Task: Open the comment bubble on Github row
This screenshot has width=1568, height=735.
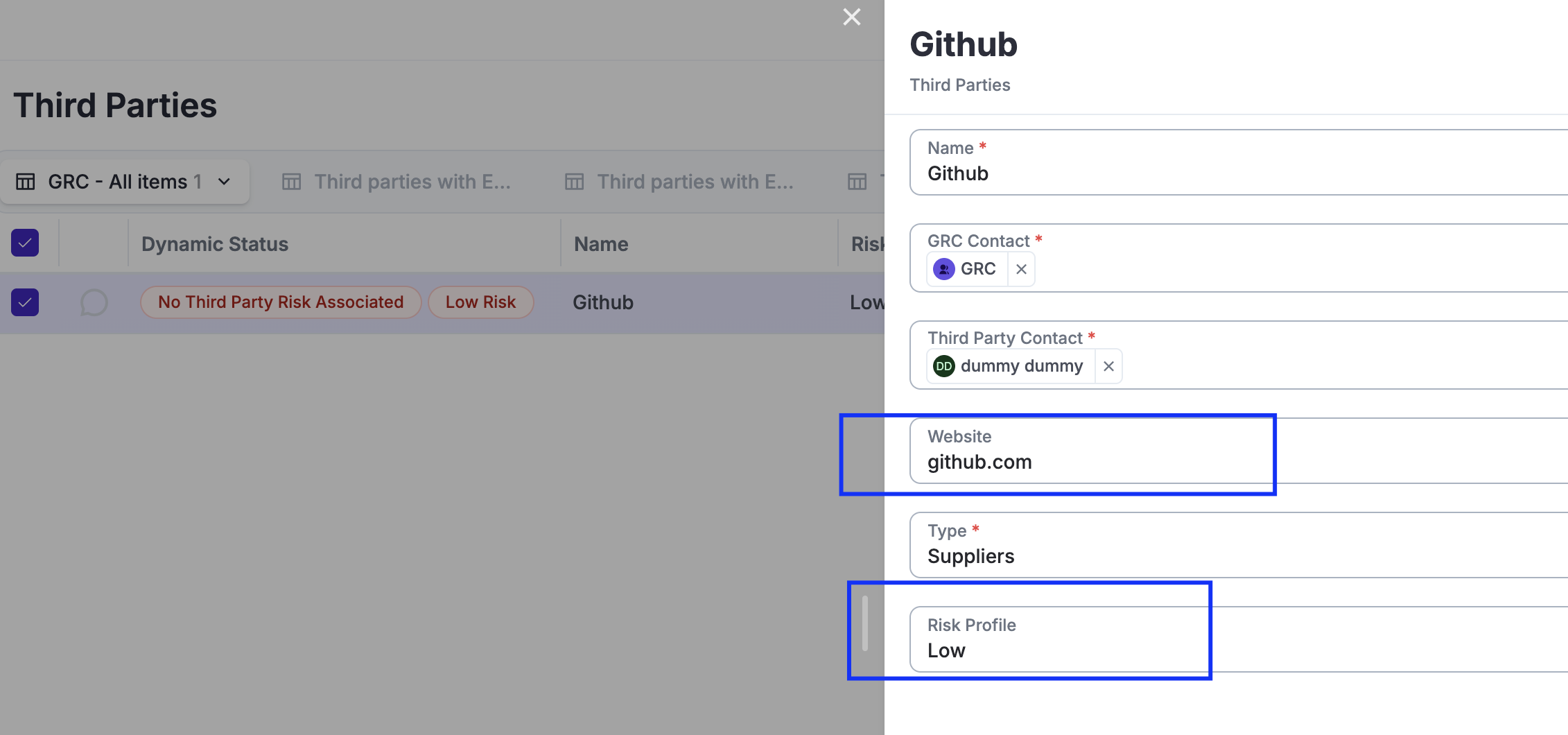Action: tap(94, 302)
